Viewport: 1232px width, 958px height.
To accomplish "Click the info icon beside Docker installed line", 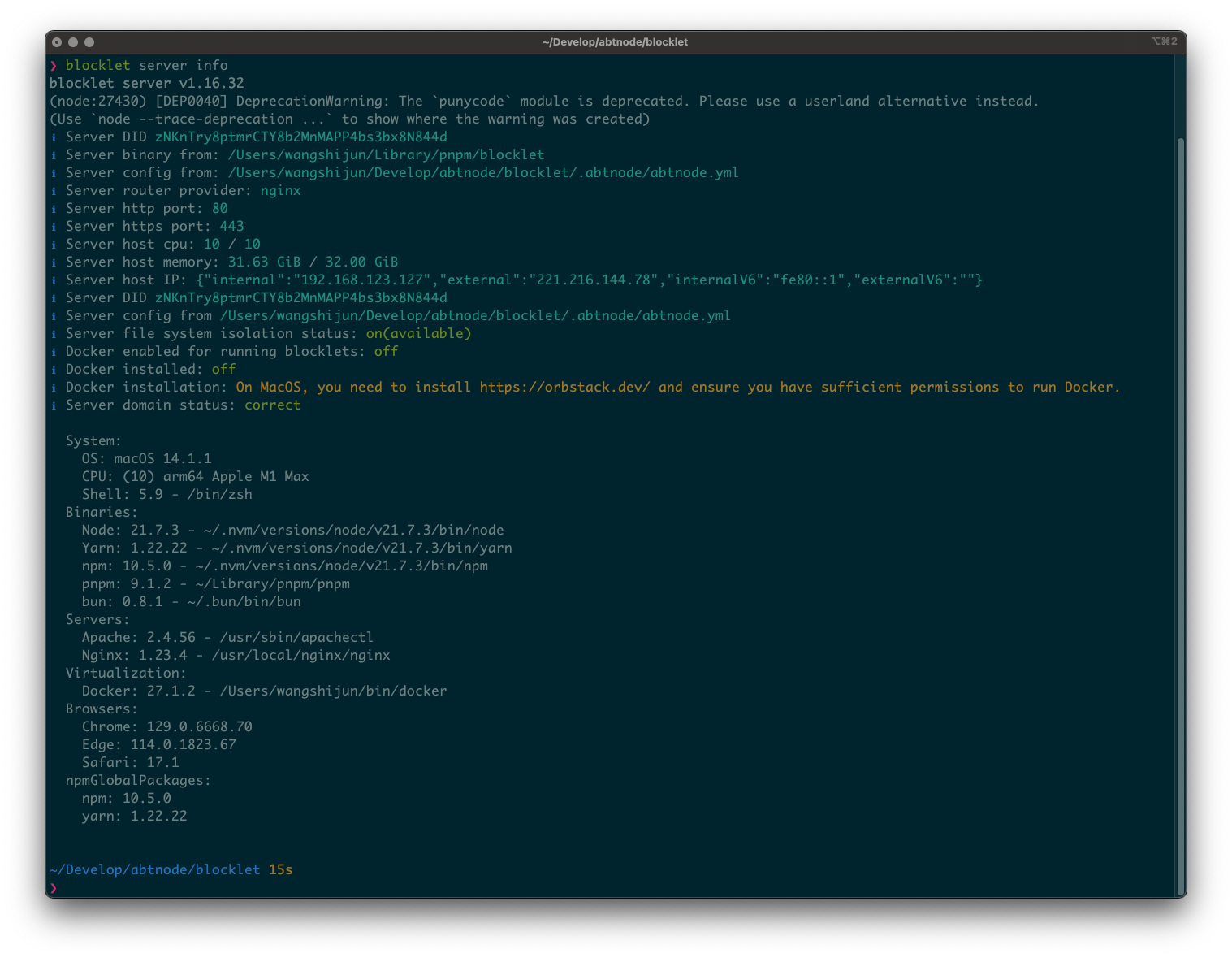I will 54,370.
